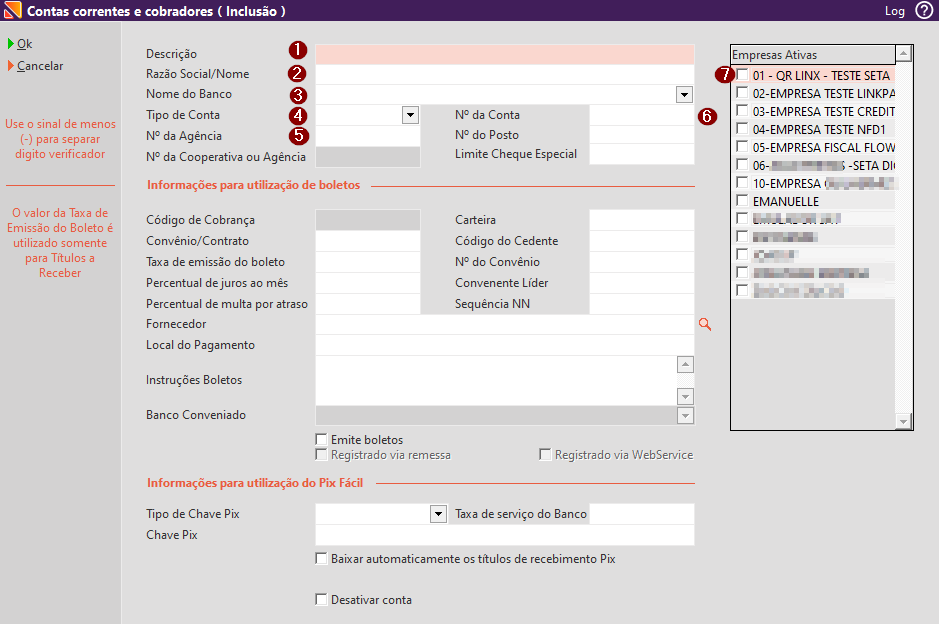
Task: Click the Código do Cedente field
Action: (x=641, y=241)
